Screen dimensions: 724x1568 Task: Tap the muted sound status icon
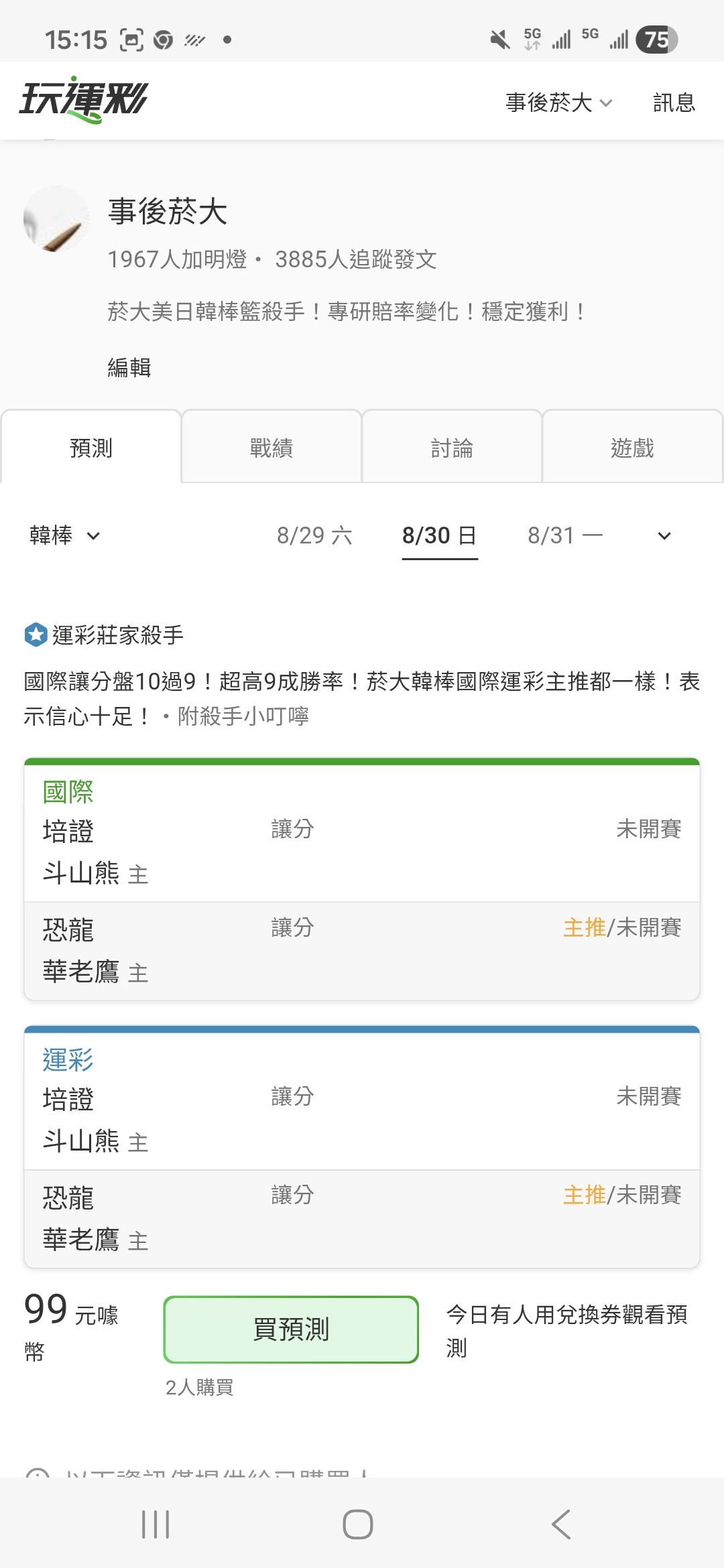(x=500, y=40)
